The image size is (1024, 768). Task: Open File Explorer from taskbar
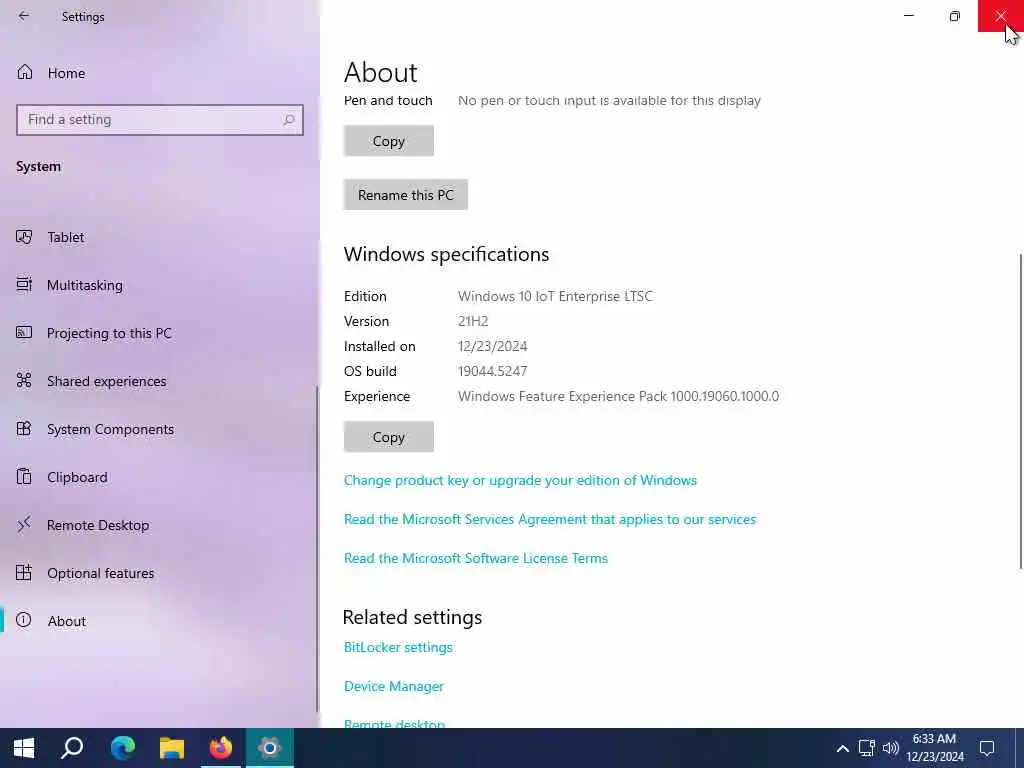pyautogui.click(x=172, y=748)
